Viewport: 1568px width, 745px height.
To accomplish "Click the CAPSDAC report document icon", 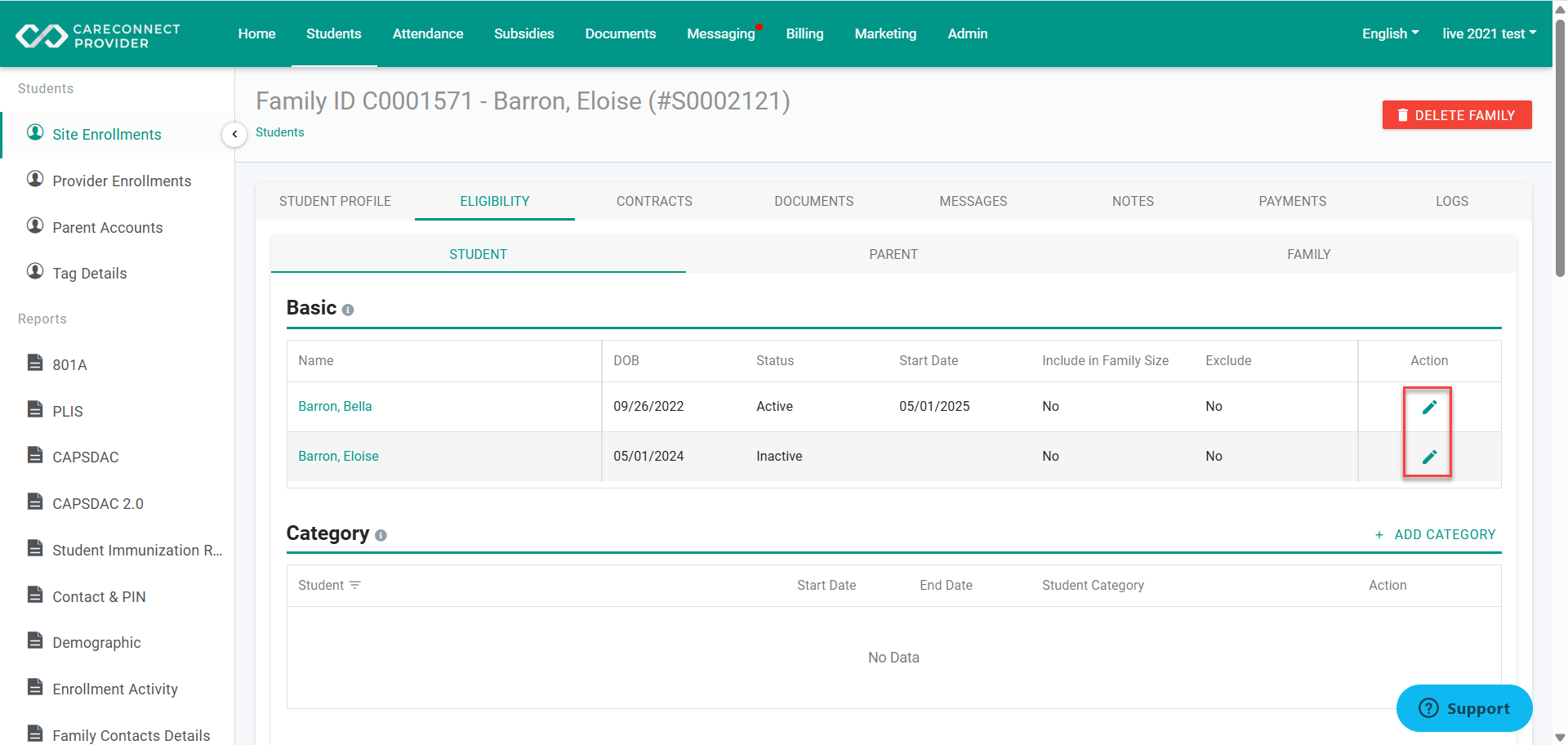I will point(35,455).
